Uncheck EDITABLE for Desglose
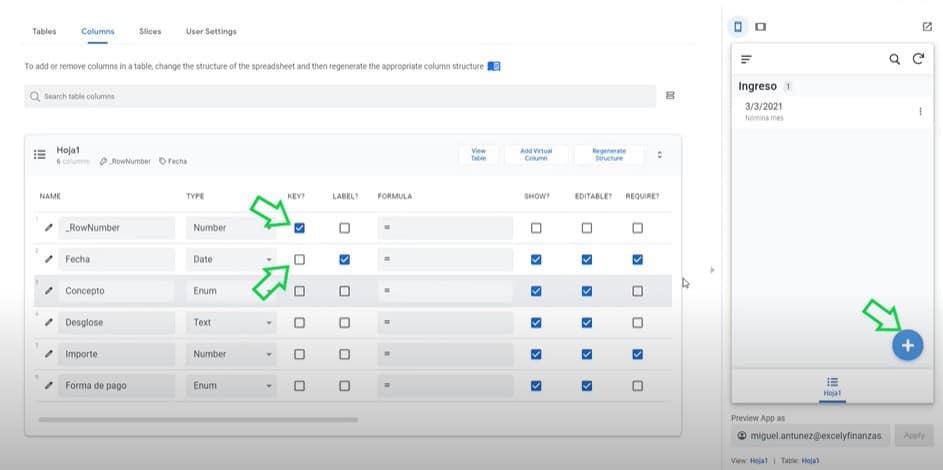The image size is (943, 470). point(586,323)
